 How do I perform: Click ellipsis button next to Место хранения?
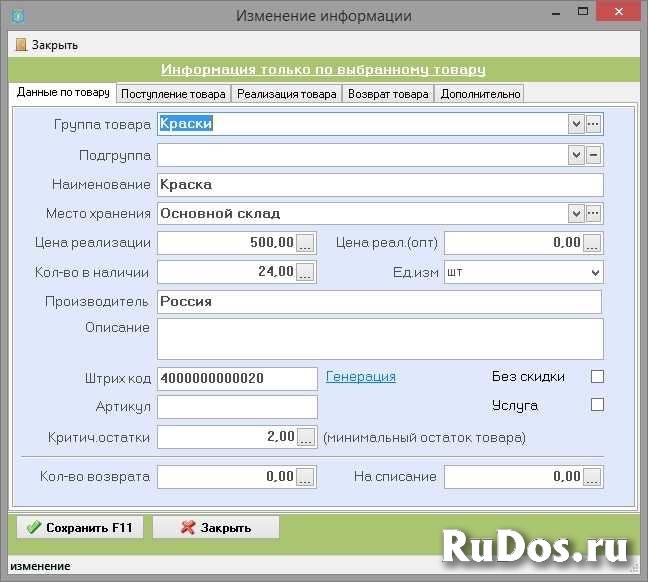point(593,213)
